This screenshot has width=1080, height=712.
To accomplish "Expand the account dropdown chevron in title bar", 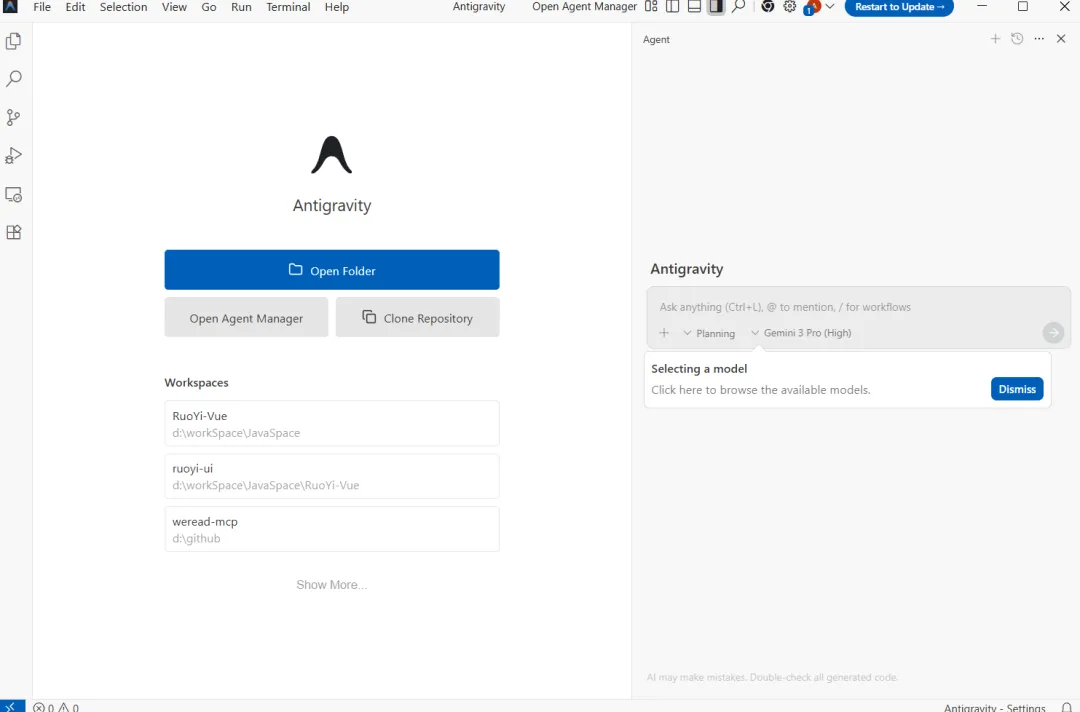I will 830,7.
